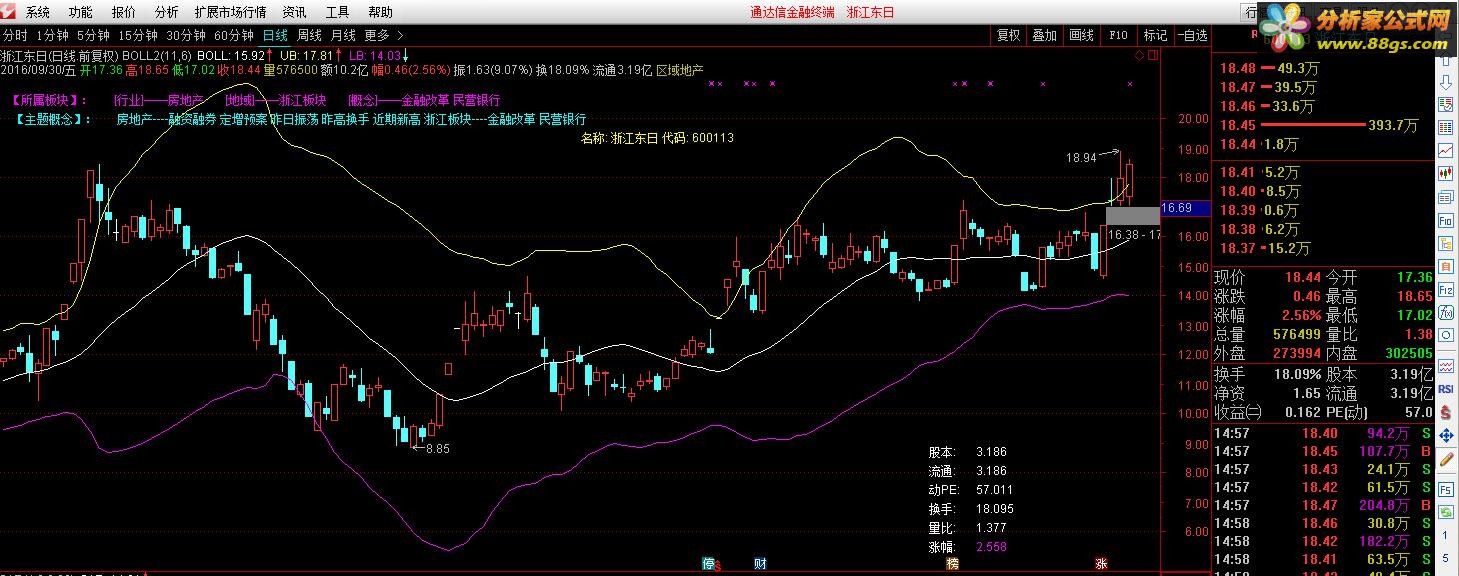Click the F10 sidebar icon
This screenshot has width=1459, height=576.
pos(1445,220)
